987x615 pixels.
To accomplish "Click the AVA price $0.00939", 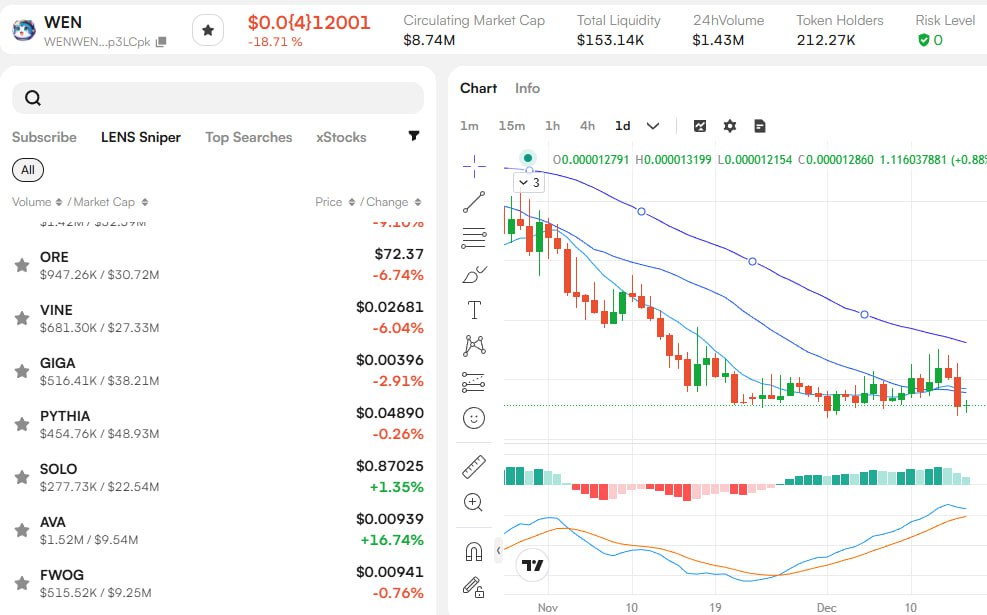I will 390,519.
